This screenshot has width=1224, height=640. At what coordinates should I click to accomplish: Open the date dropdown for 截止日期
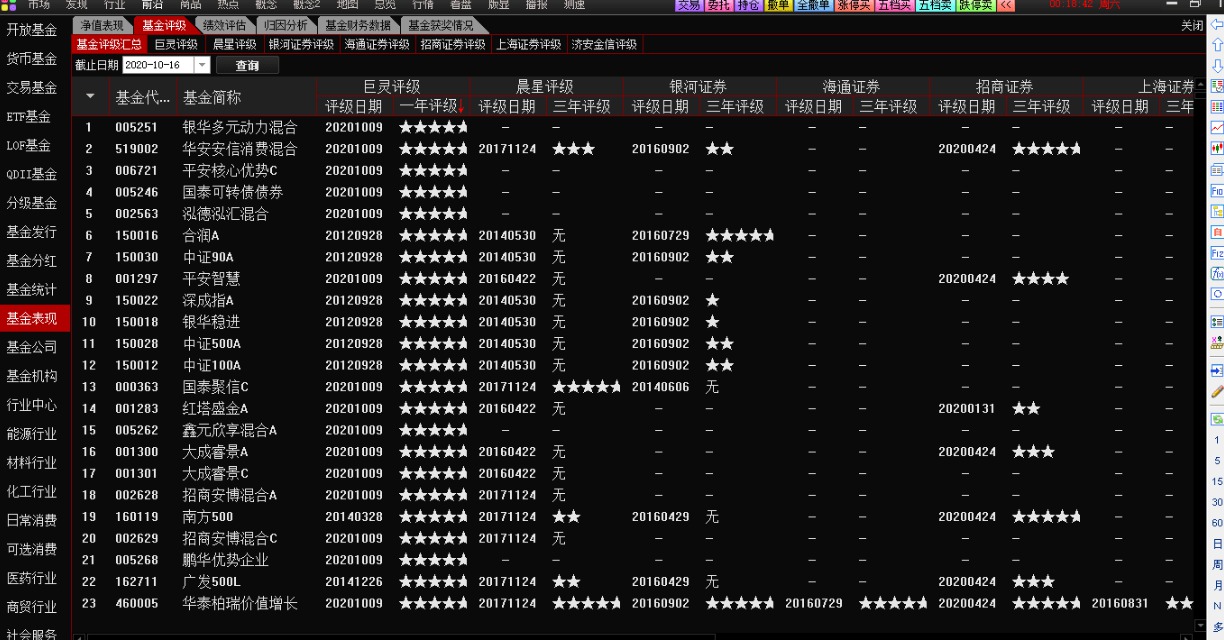click(x=202, y=65)
